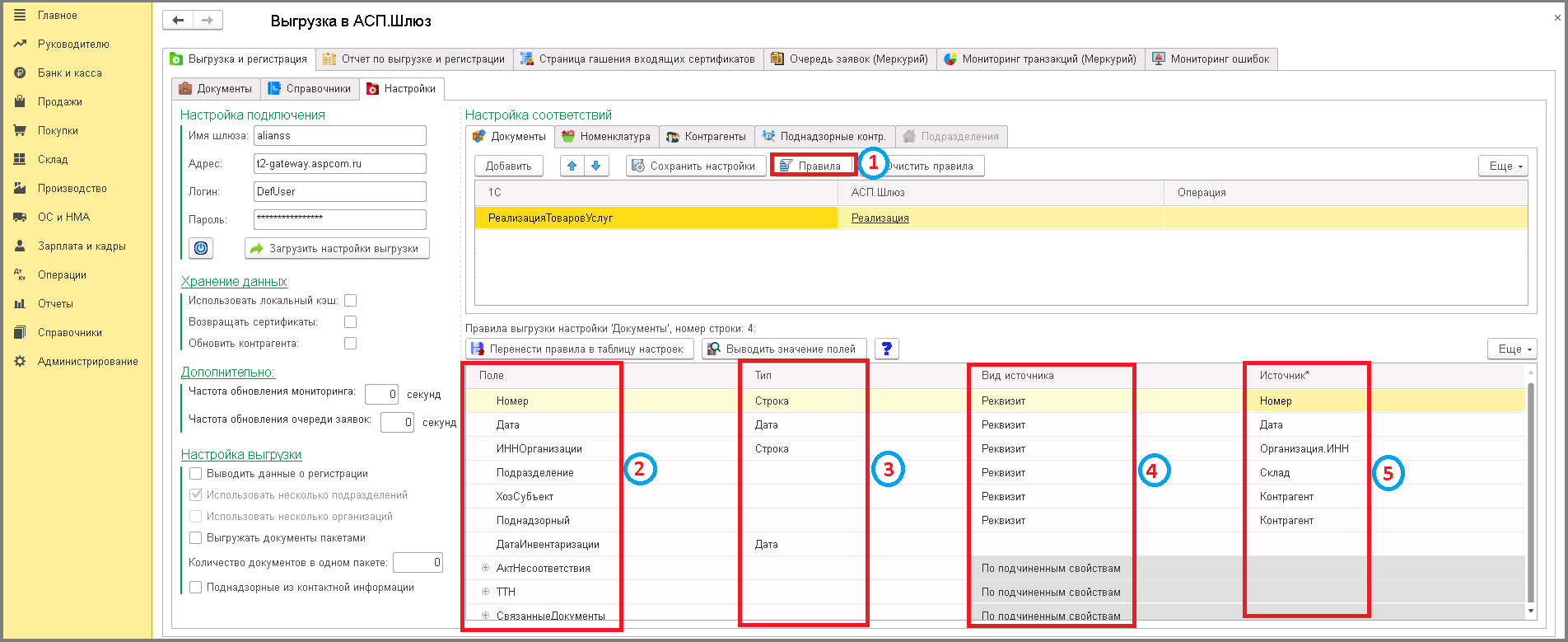1568x642 pixels.
Task: Click Загрузить настройки выгрузки button
Action: tap(337, 248)
